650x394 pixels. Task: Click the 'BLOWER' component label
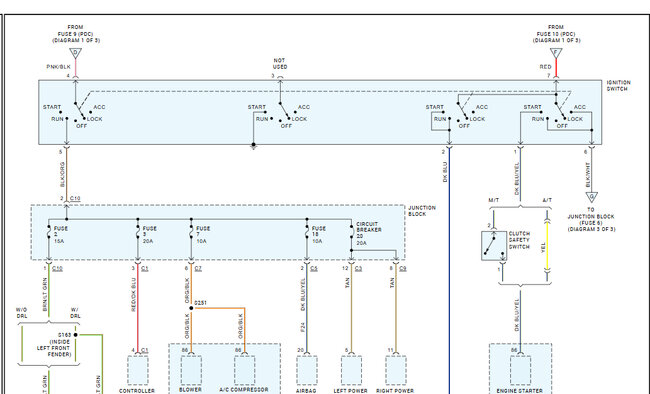tap(190, 390)
